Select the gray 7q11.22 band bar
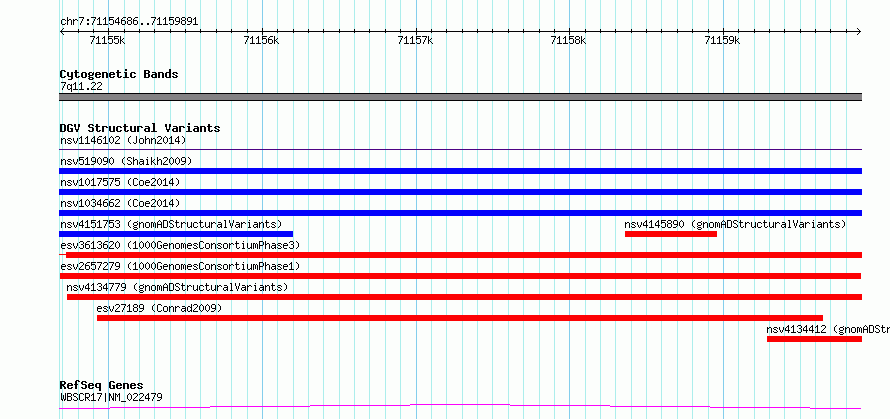Image resolution: width=890 pixels, height=419 pixels. point(460,97)
